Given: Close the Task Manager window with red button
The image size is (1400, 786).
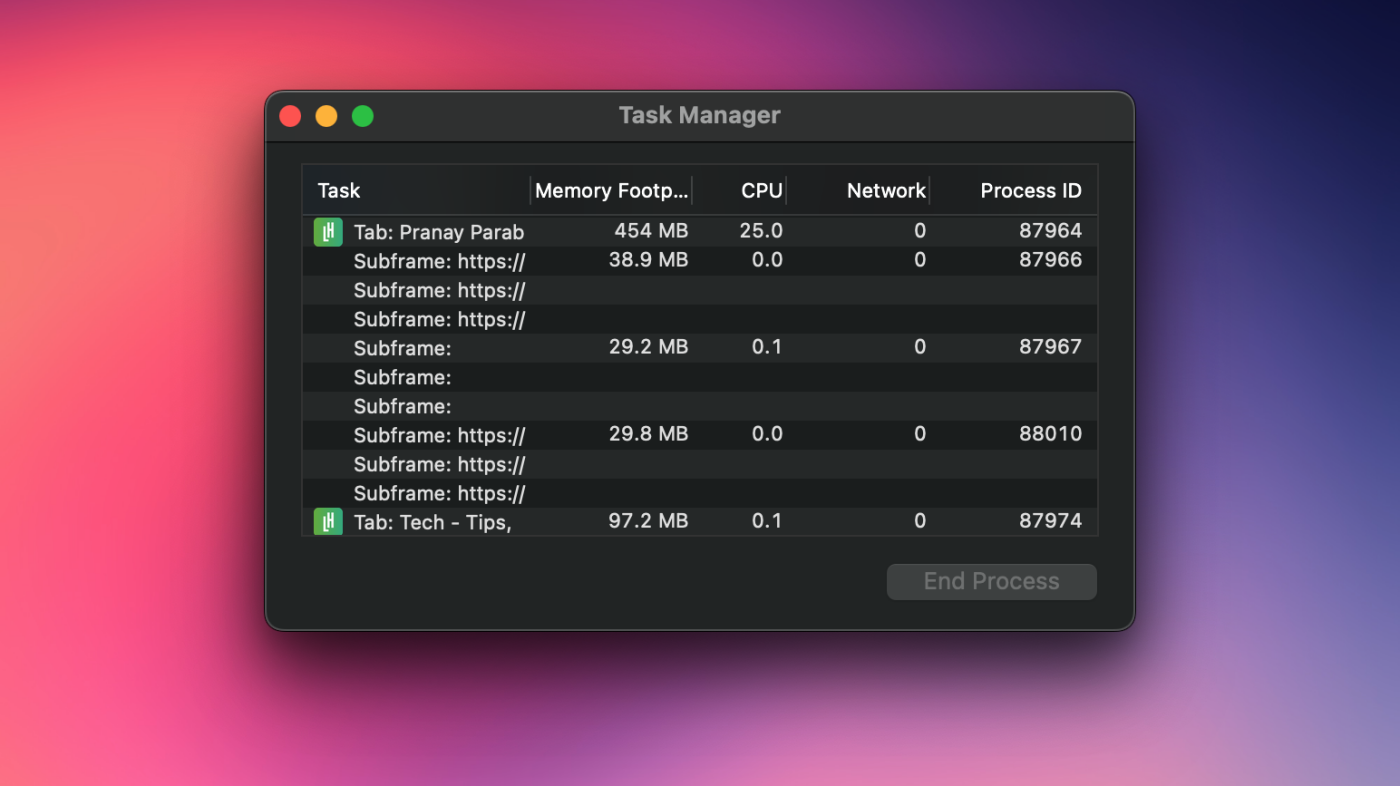Looking at the screenshot, I should click(x=290, y=116).
